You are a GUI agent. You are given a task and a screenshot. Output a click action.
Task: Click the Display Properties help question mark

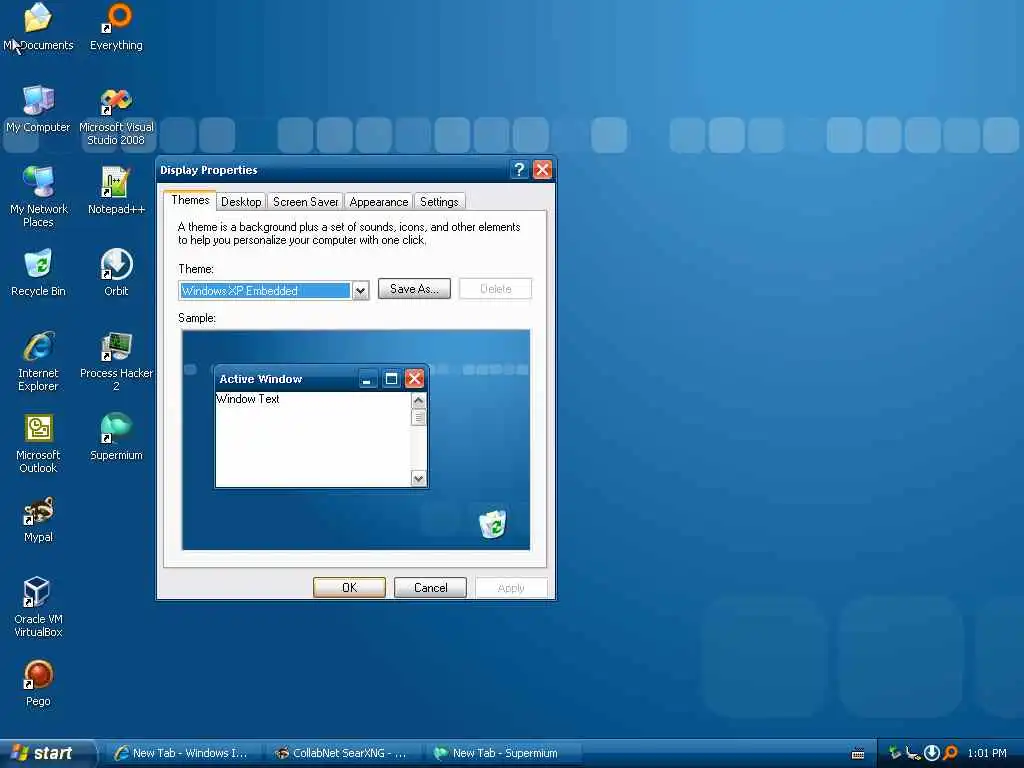(x=519, y=170)
